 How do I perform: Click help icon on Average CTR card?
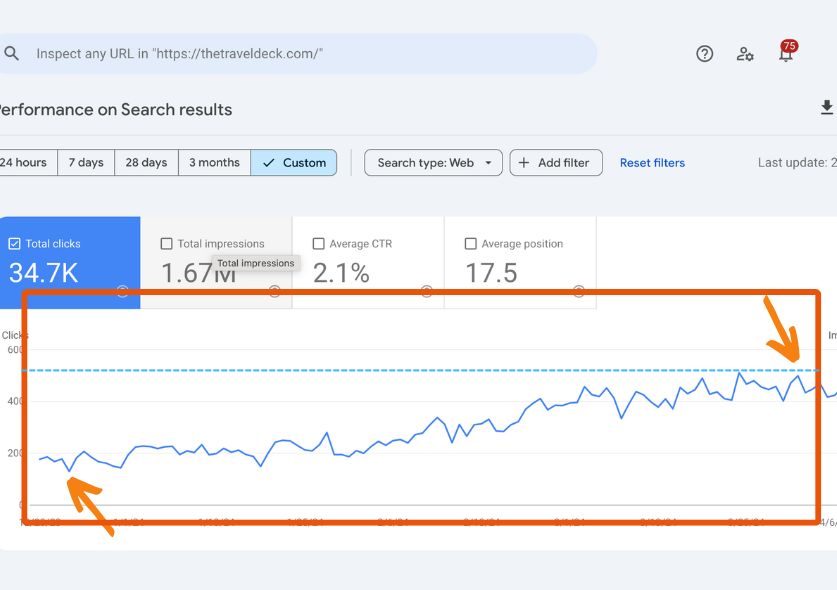point(426,291)
